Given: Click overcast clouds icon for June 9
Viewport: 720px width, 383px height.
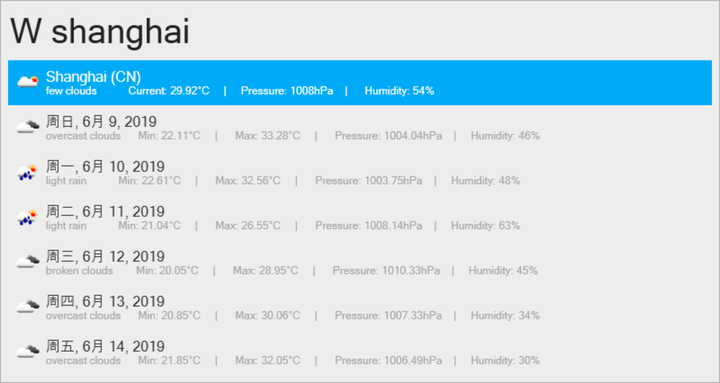Looking at the screenshot, I should (28, 126).
